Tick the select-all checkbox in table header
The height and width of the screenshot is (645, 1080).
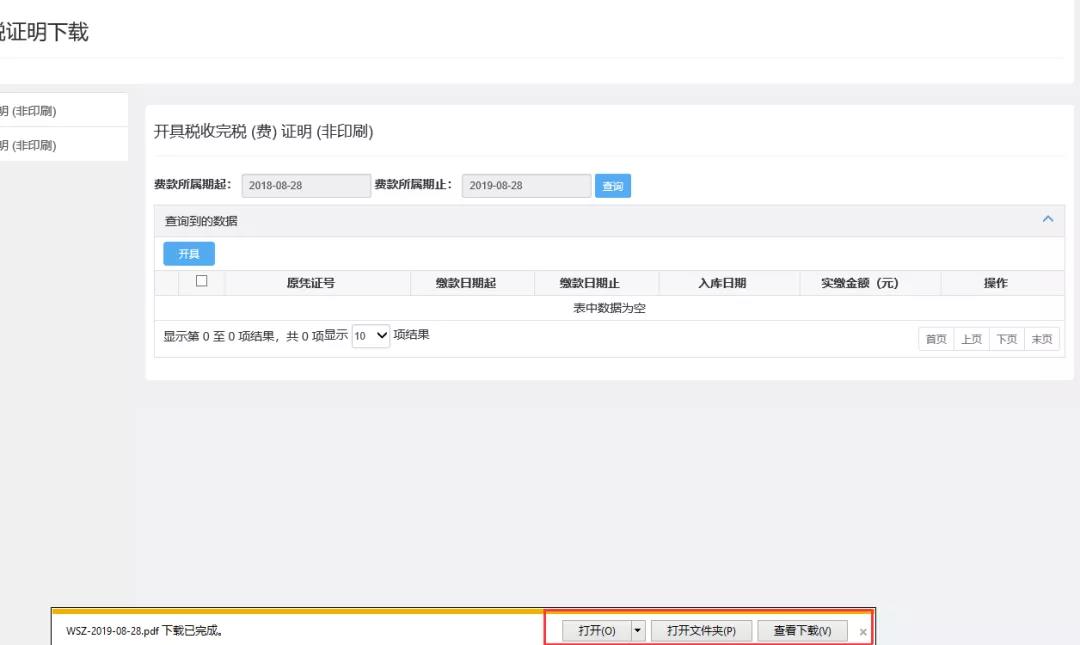[201, 282]
